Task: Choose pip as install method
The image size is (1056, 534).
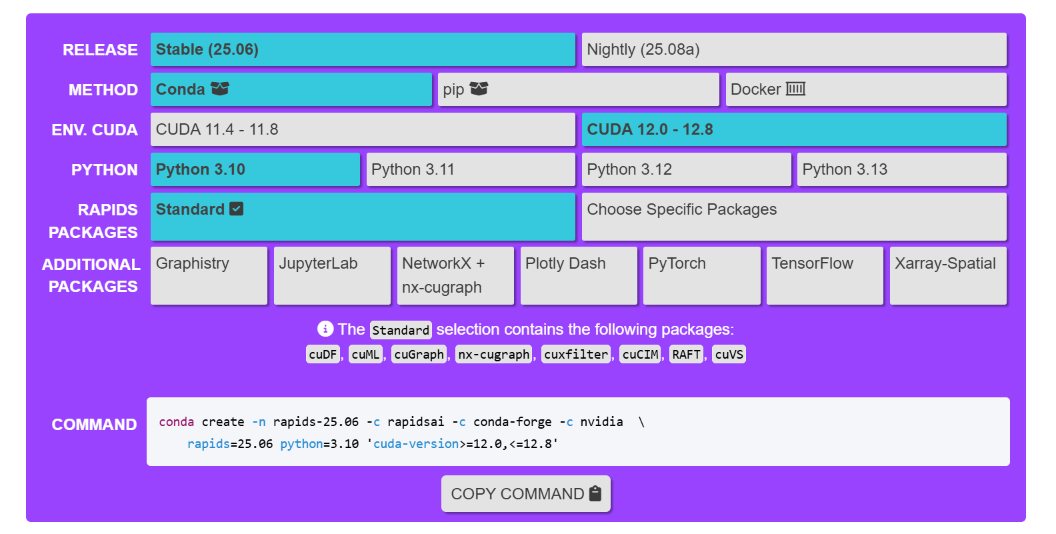Action: pyautogui.click(x=579, y=90)
